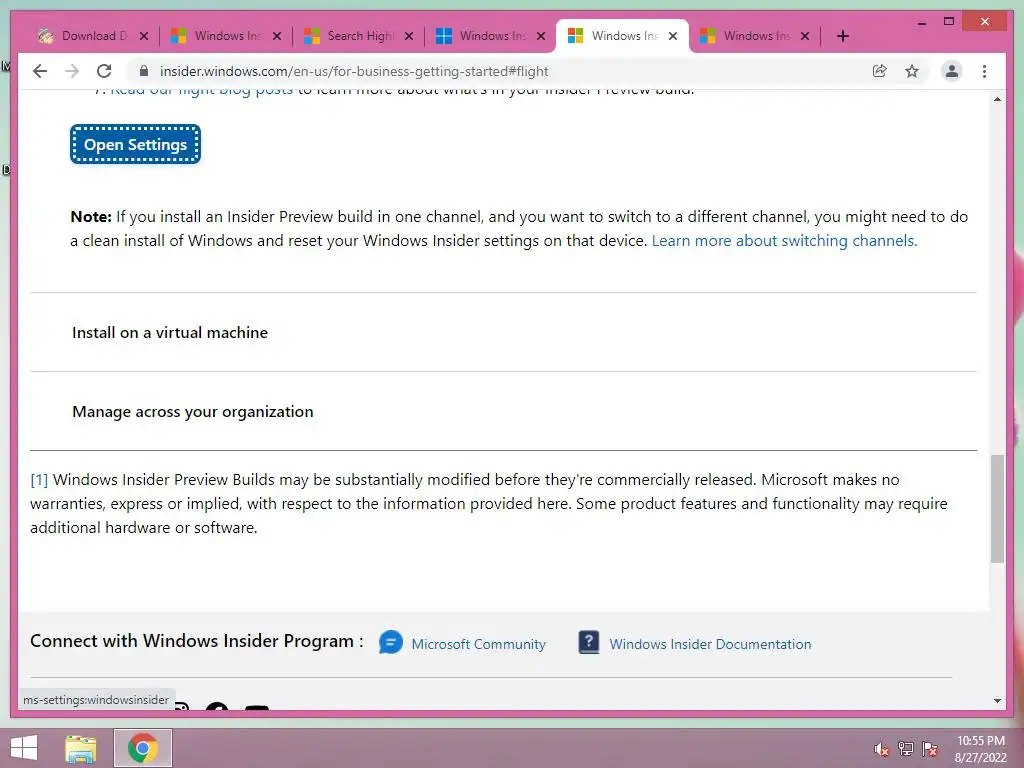Switch to the Search Highlights tab
The image size is (1024, 768).
pyautogui.click(x=359, y=36)
